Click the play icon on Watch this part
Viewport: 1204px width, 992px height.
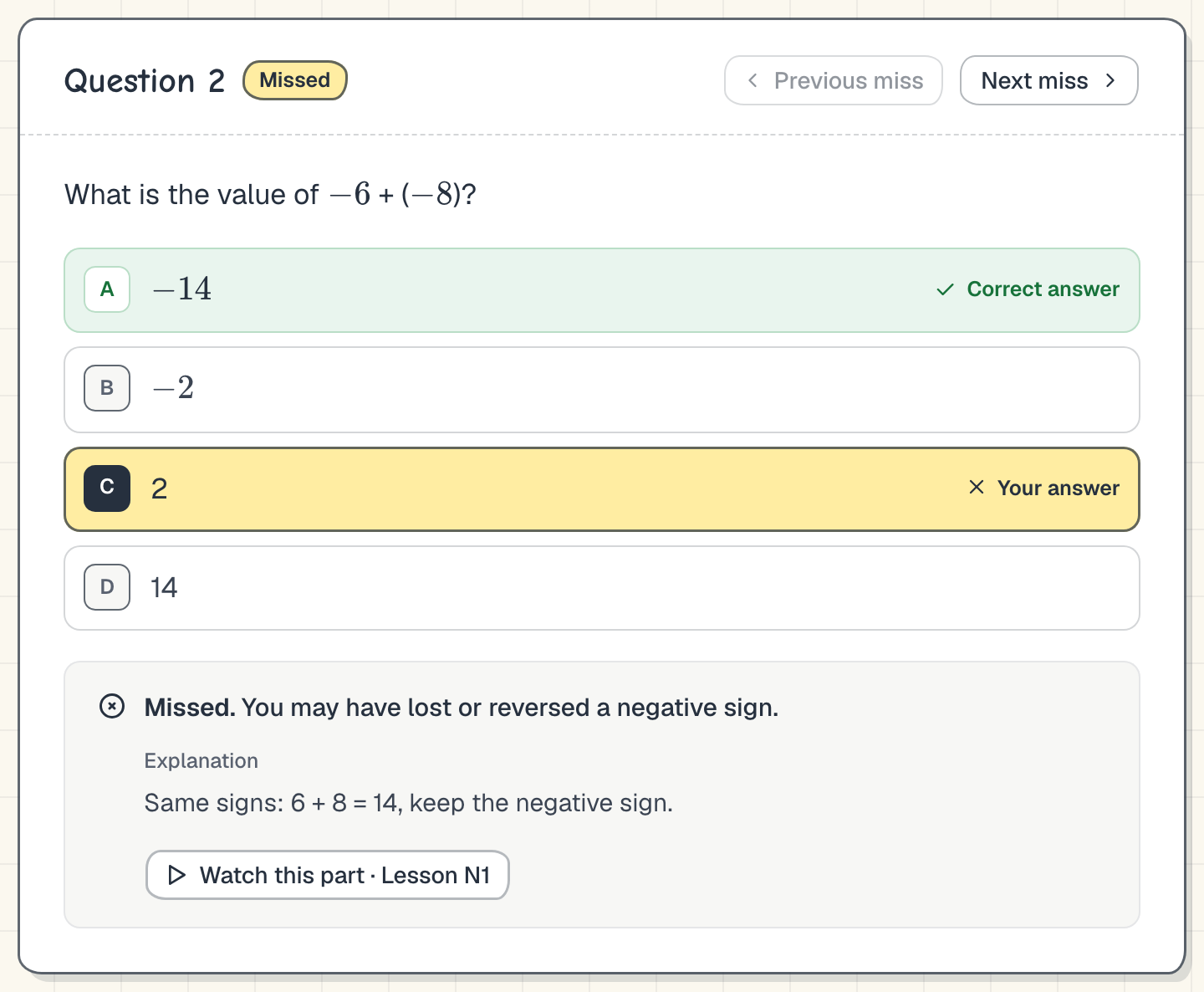177,875
